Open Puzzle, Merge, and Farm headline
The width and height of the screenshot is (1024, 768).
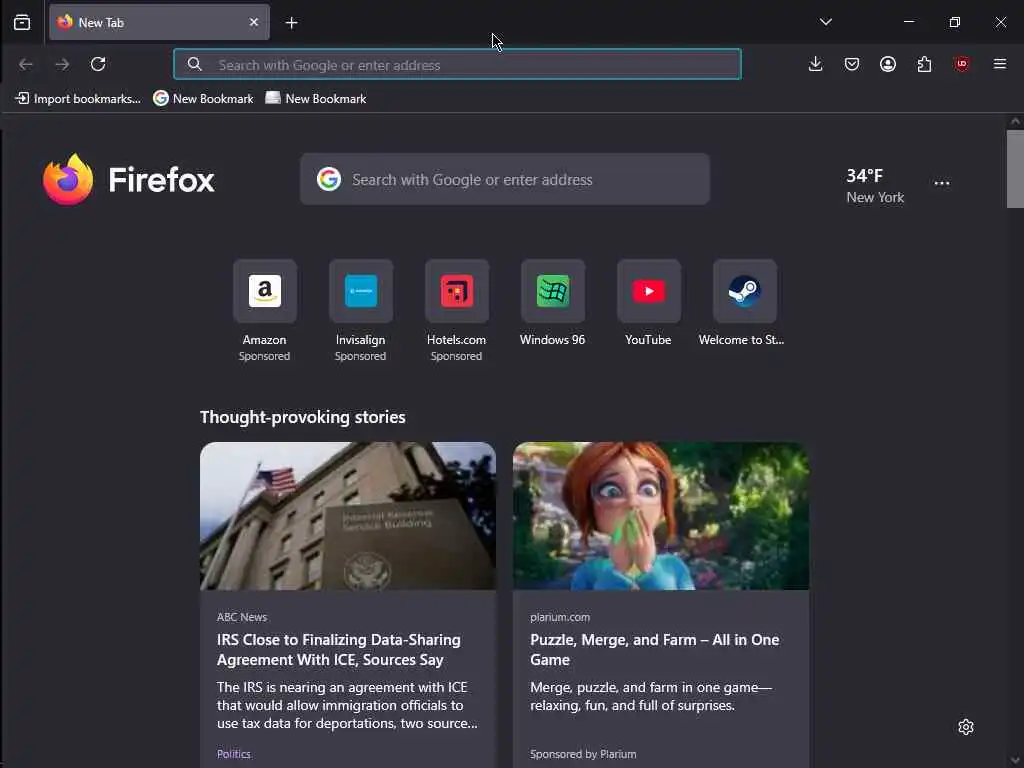coord(654,650)
